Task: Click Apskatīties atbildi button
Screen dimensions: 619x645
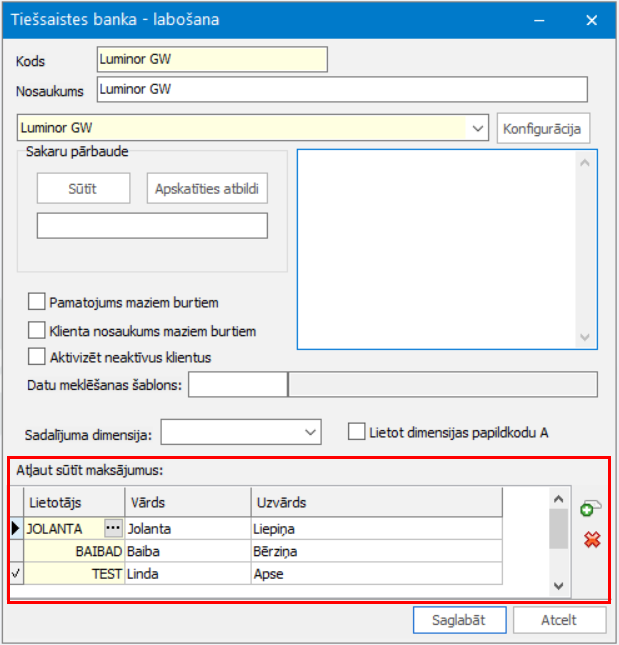Action: click(x=207, y=188)
